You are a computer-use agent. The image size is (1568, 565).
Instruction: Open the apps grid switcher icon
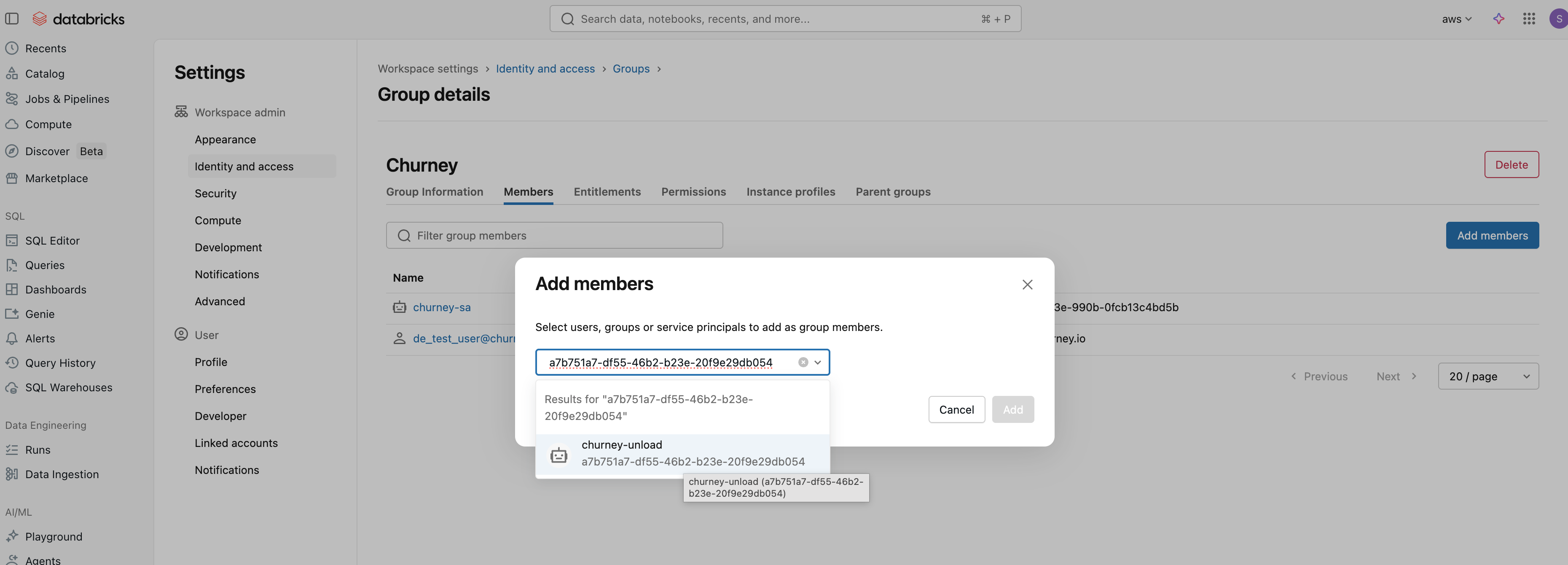tap(1528, 19)
